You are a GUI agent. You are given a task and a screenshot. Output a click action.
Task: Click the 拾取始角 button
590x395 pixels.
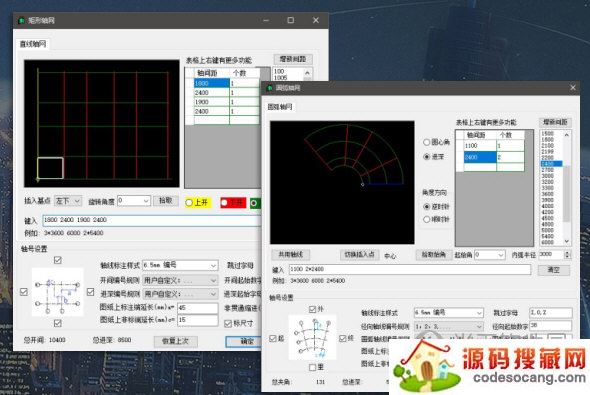click(434, 255)
